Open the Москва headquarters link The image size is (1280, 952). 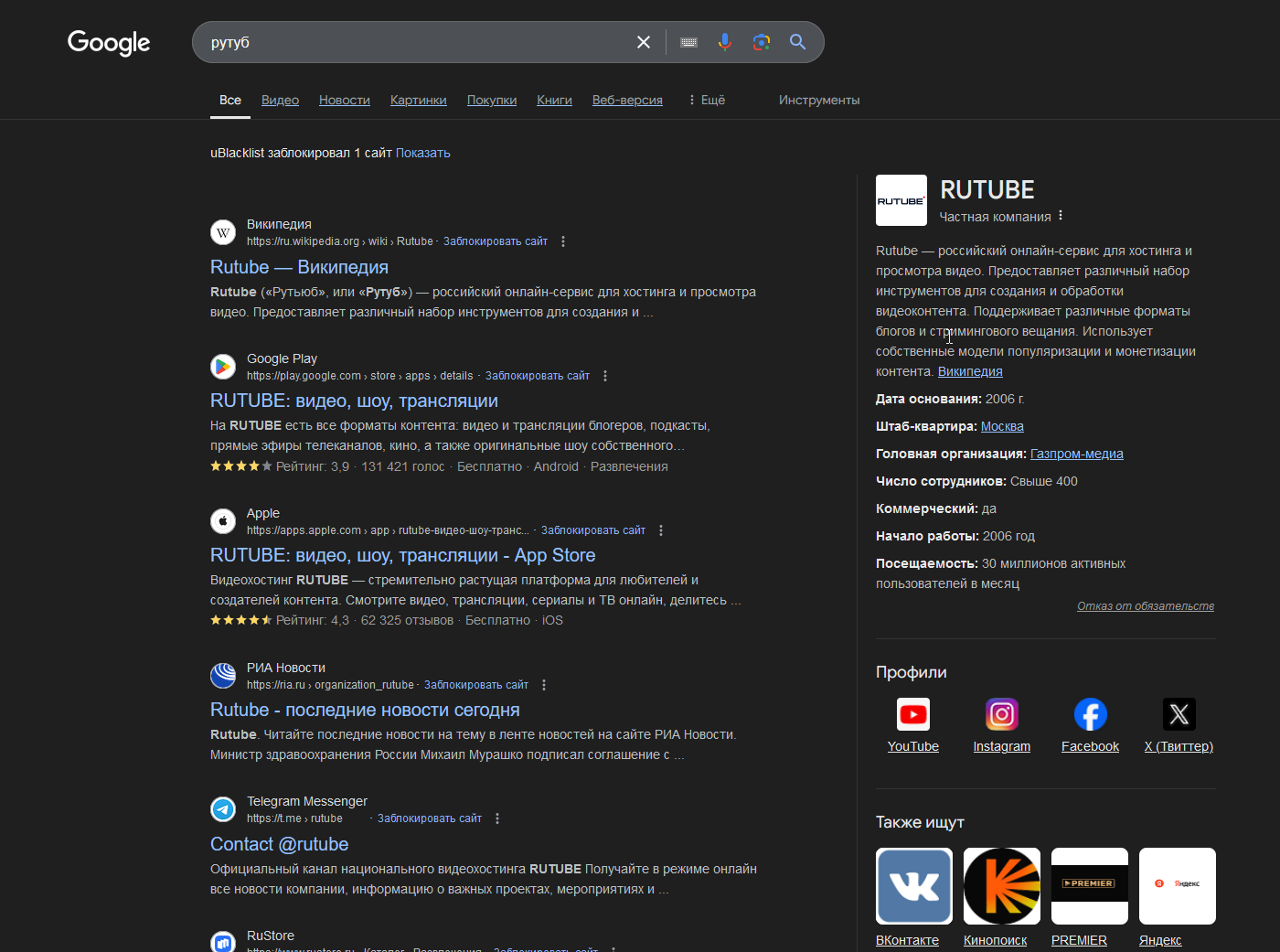1002,426
